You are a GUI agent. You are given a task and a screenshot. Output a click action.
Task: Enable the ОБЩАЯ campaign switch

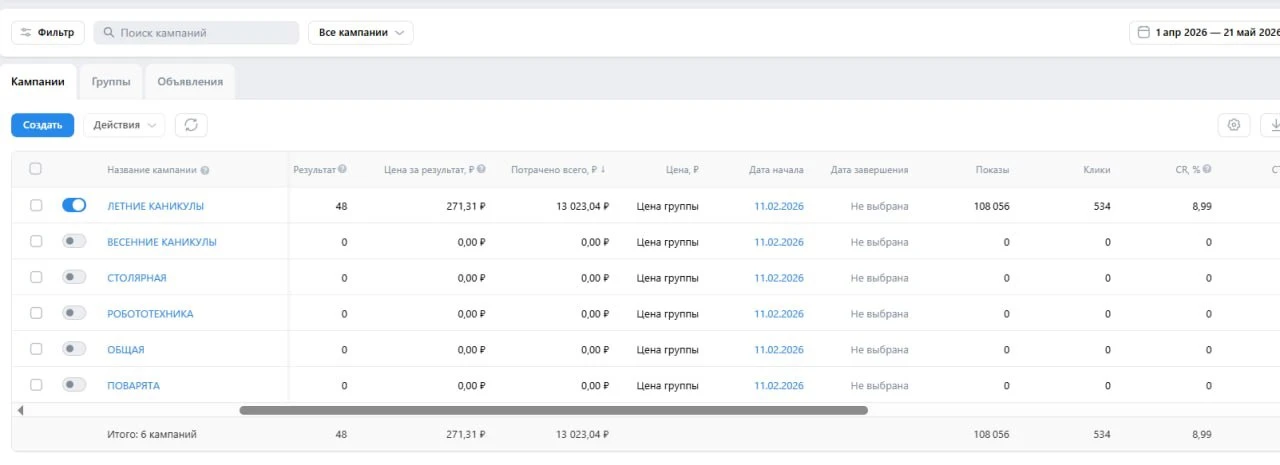[74, 349]
